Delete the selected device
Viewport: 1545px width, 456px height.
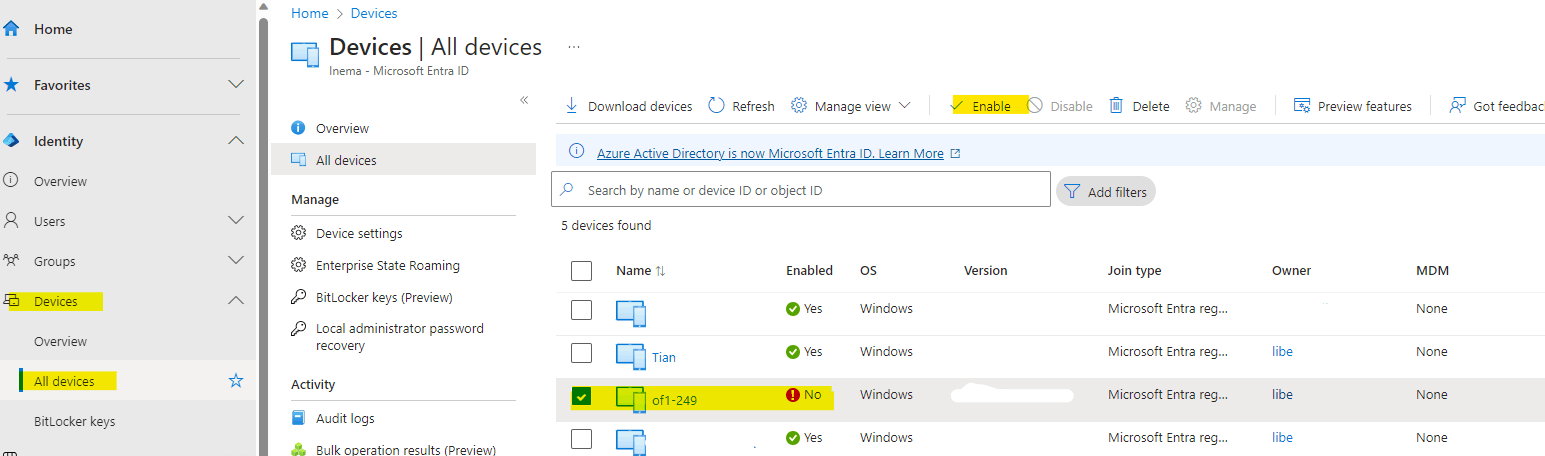click(1139, 106)
